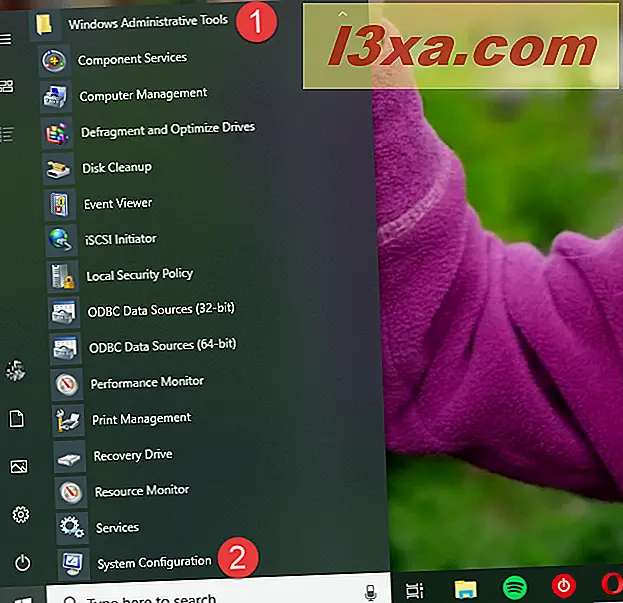Image resolution: width=623 pixels, height=603 pixels.
Task: Open Pictures from the Start sidebar
Action: coord(19,467)
